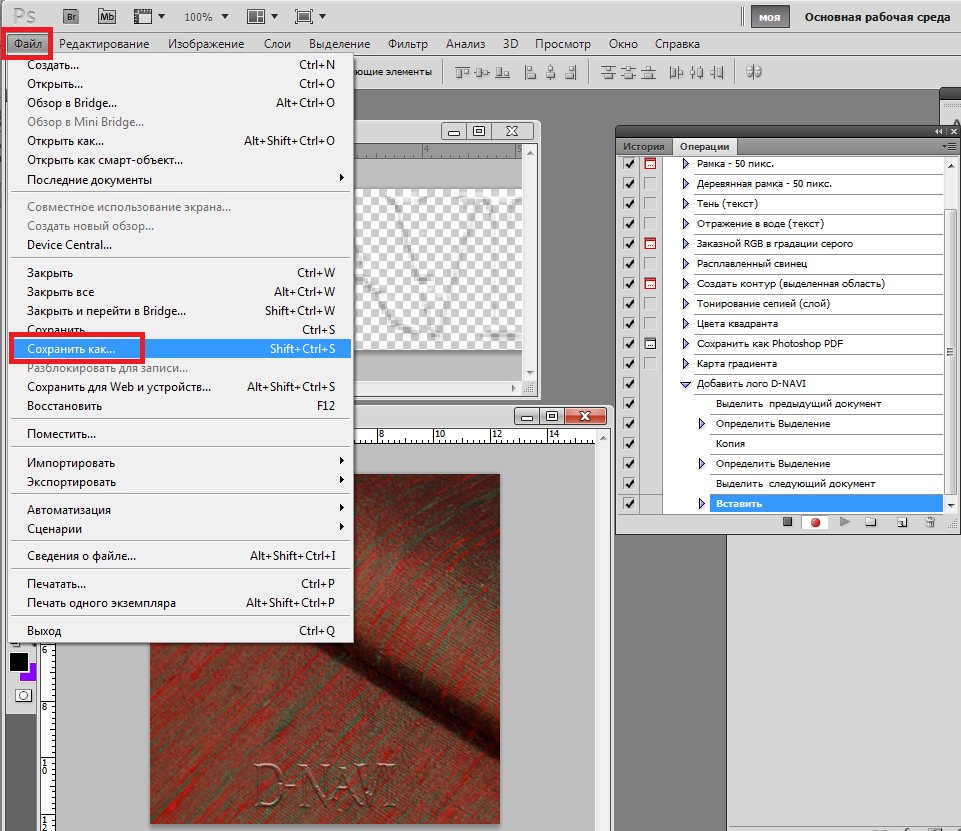Choose 'Сохранить как...' from File menu

180,349
